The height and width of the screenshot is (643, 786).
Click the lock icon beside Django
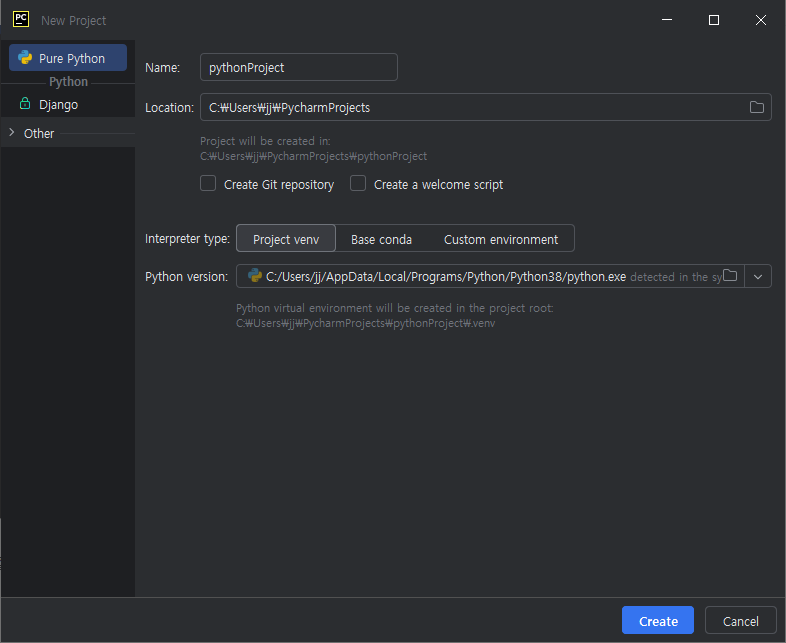coord(25,104)
